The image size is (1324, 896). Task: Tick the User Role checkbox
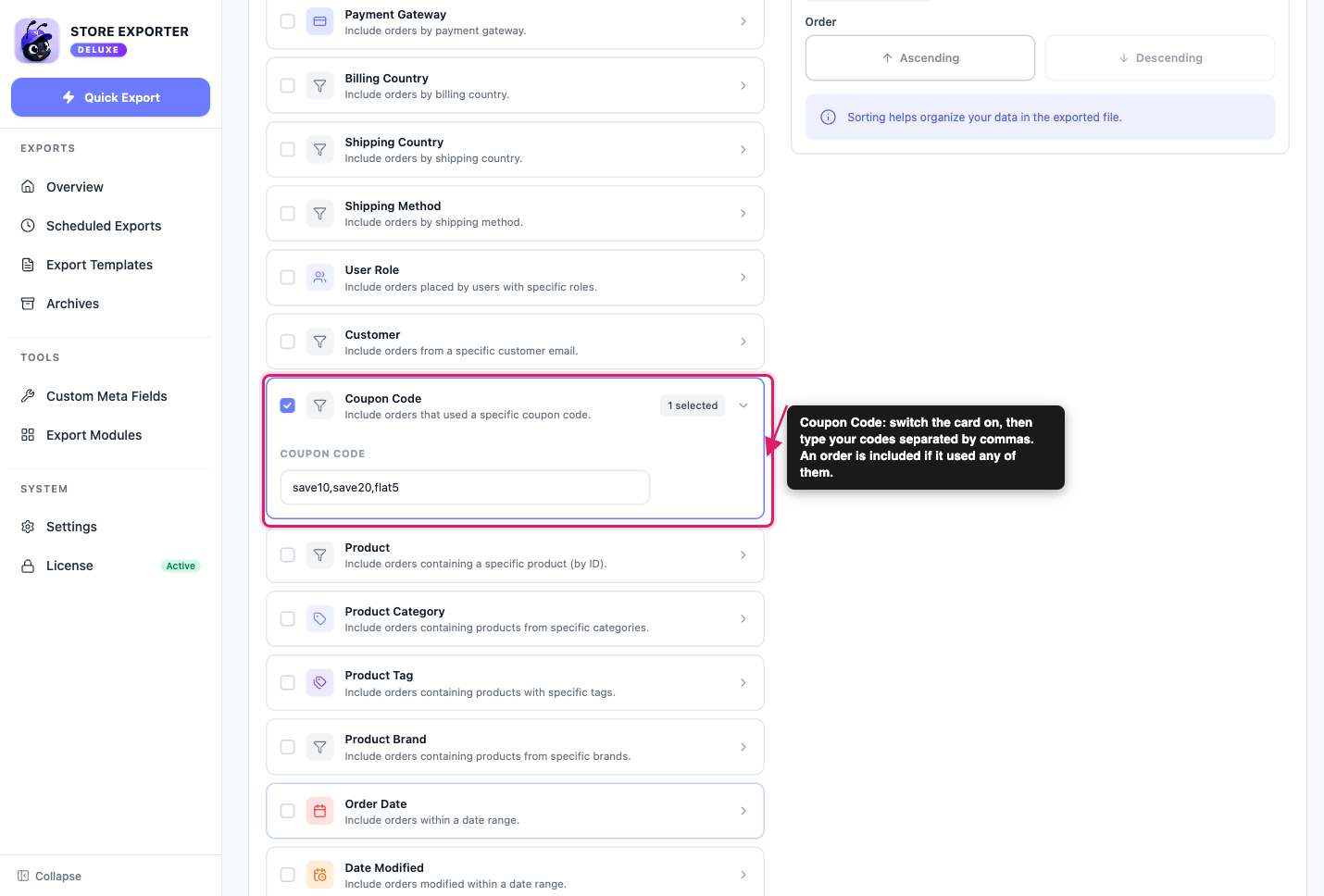click(288, 278)
